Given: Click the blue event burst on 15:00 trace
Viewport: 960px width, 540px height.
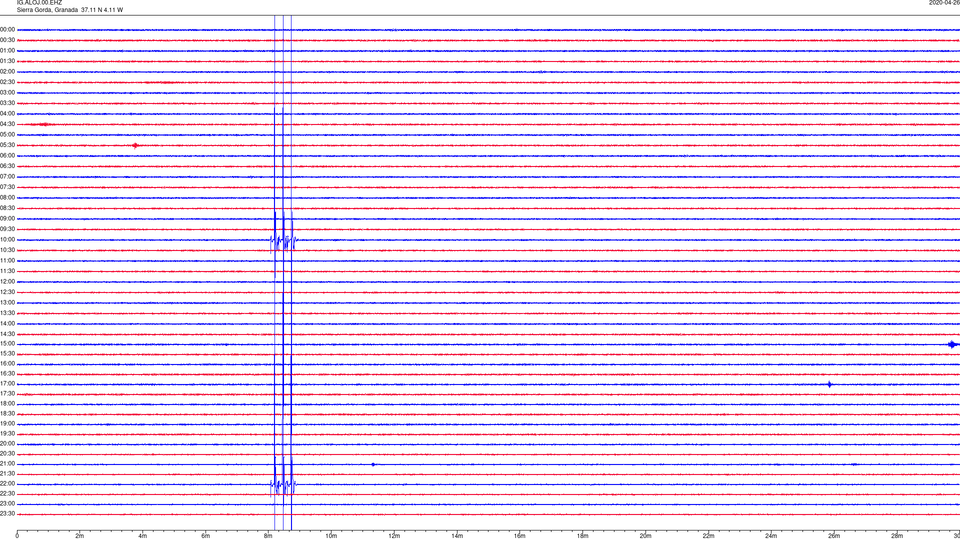Looking at the screenshot, I should coord(953,345).
